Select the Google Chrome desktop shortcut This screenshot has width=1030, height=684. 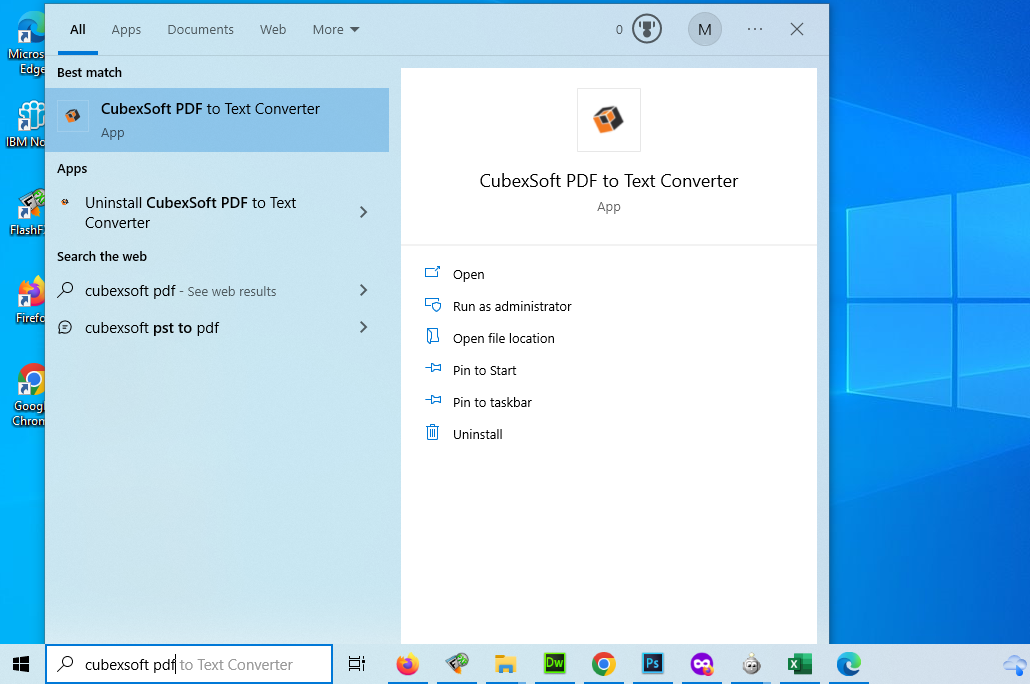30,394
